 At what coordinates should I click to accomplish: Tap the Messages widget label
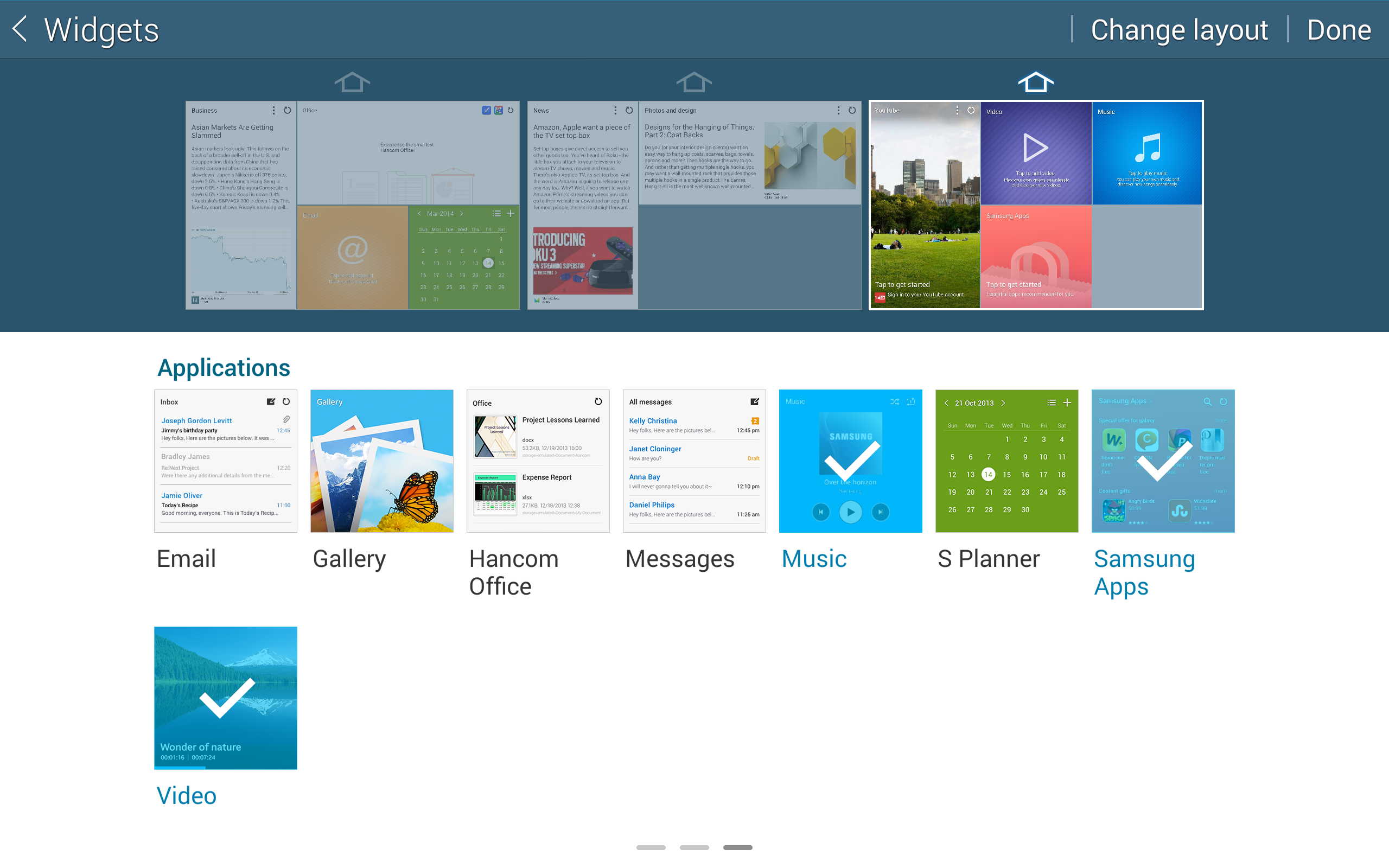click(679, 559)
